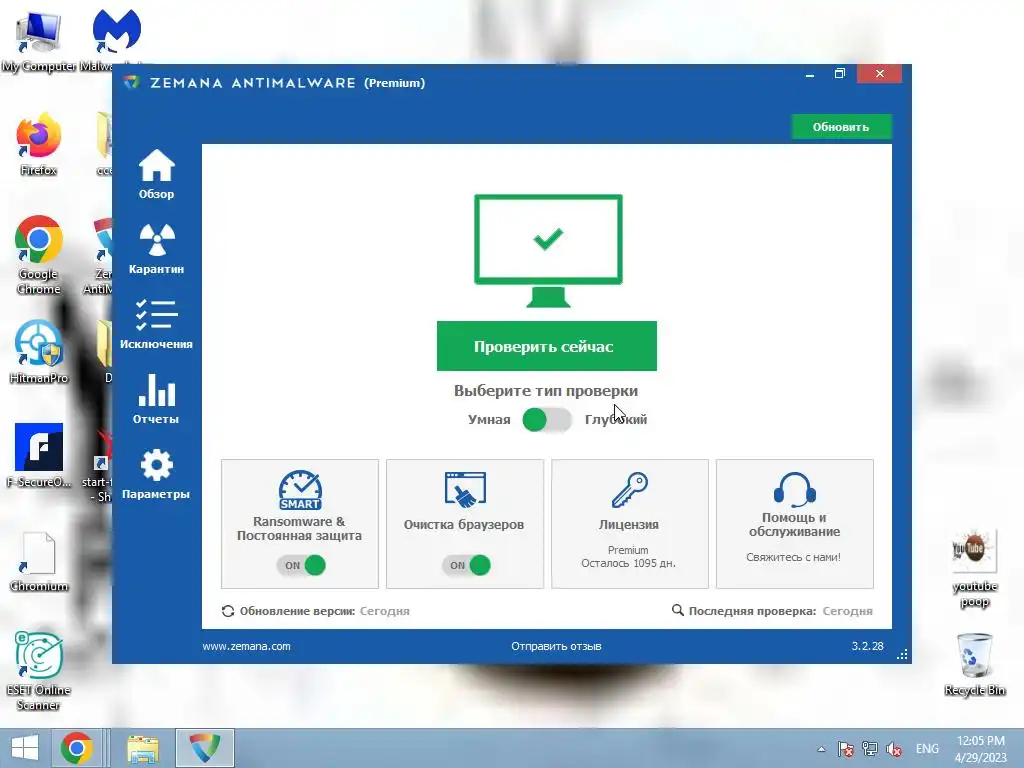Click Обновление версии refresh icon
Viewport: 1024px width, 768px height.
pos(228,611)
